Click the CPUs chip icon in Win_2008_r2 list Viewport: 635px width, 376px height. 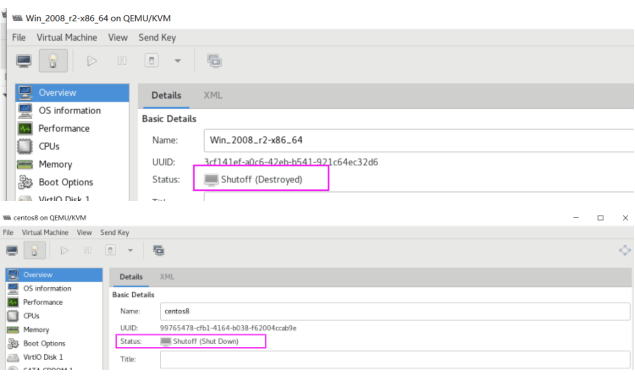25,146
